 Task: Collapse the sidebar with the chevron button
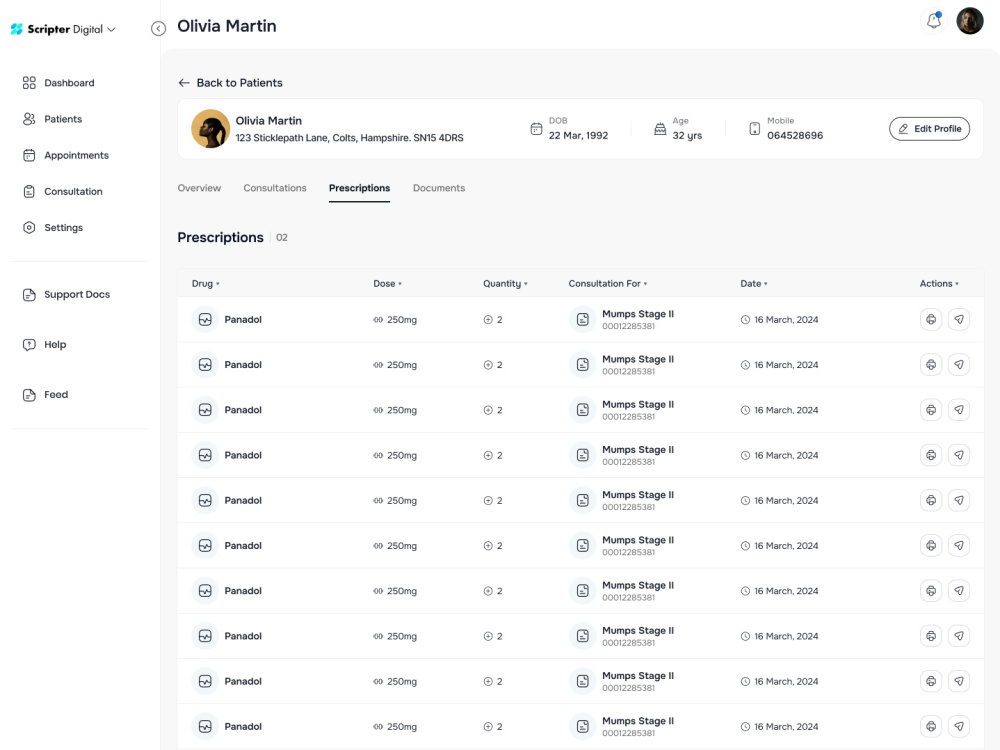[x=158, y=29]
